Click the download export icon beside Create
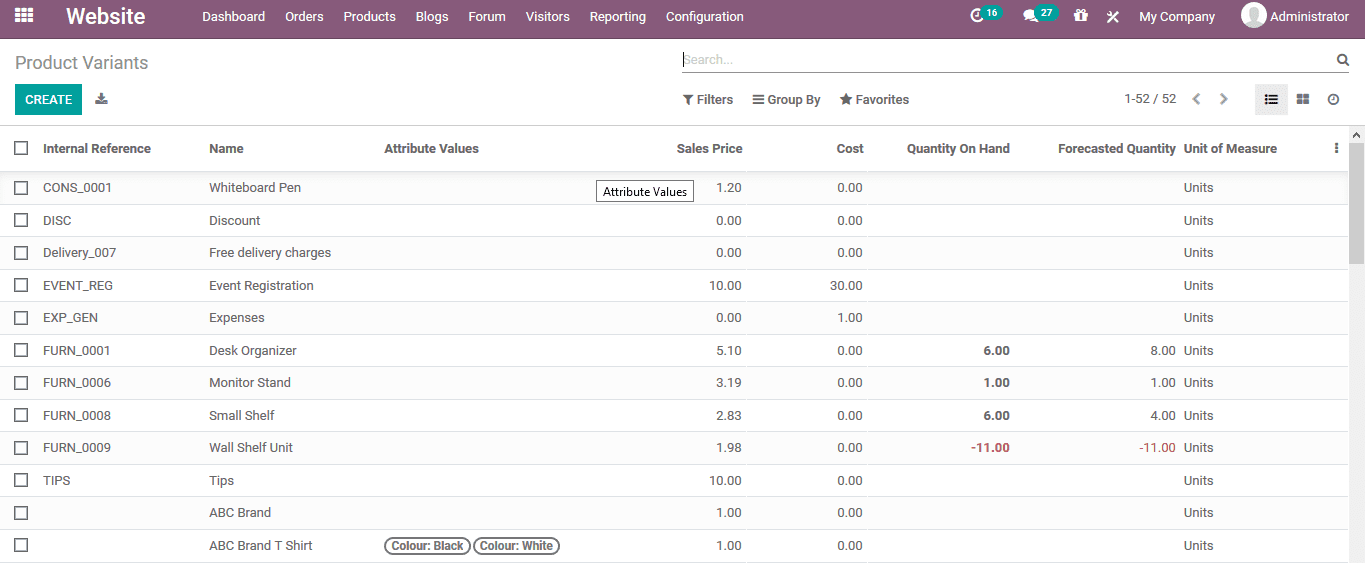This screenshot has width=1365, height=563. (101, 99)
